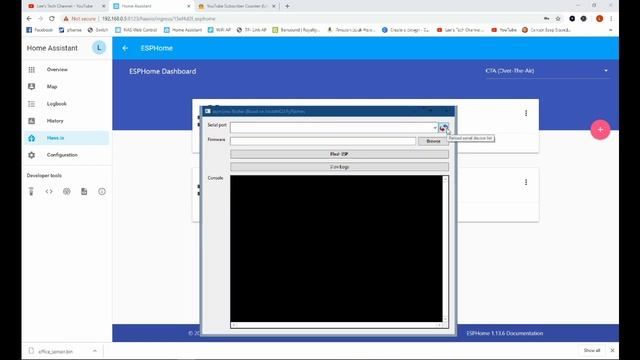The height and width of the screenshot is (360, 640).
Task: Open History in the sidebar
Action: (66, 121)
